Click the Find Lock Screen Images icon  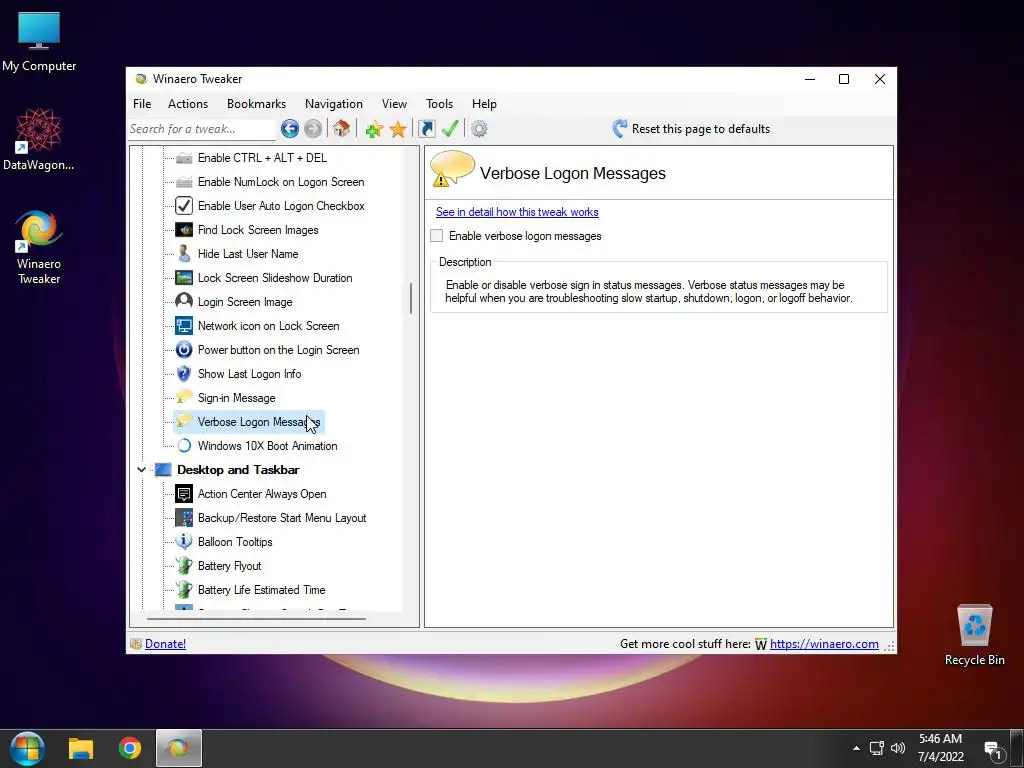point(184,230)
